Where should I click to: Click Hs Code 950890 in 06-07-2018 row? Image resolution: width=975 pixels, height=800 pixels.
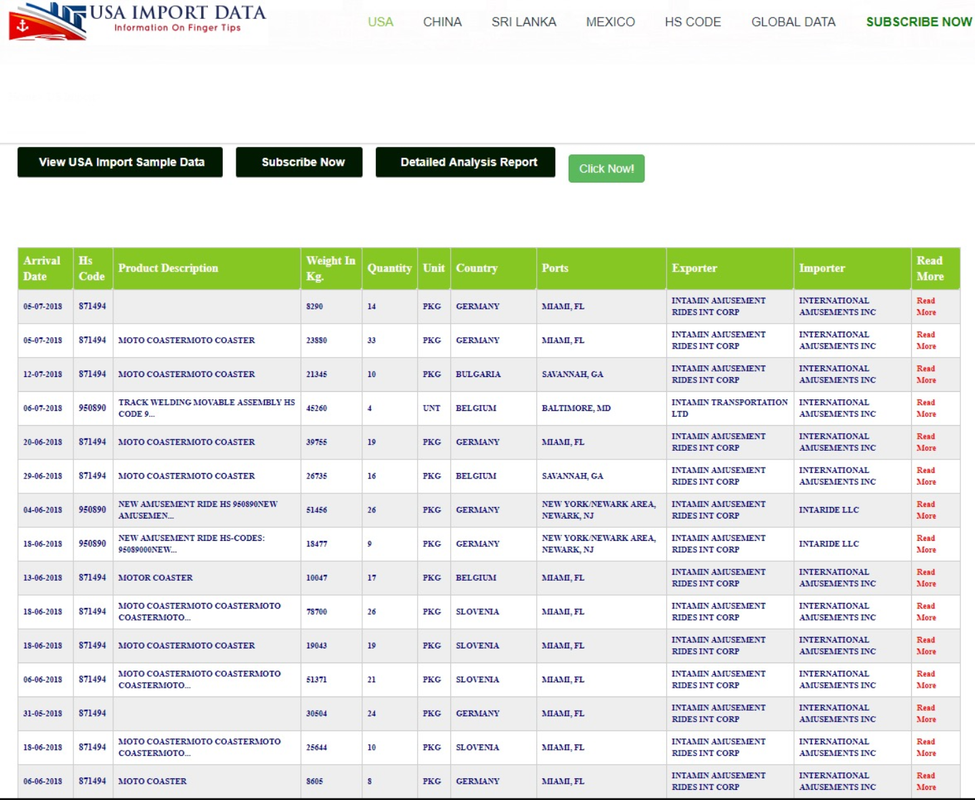pos(92,408)
